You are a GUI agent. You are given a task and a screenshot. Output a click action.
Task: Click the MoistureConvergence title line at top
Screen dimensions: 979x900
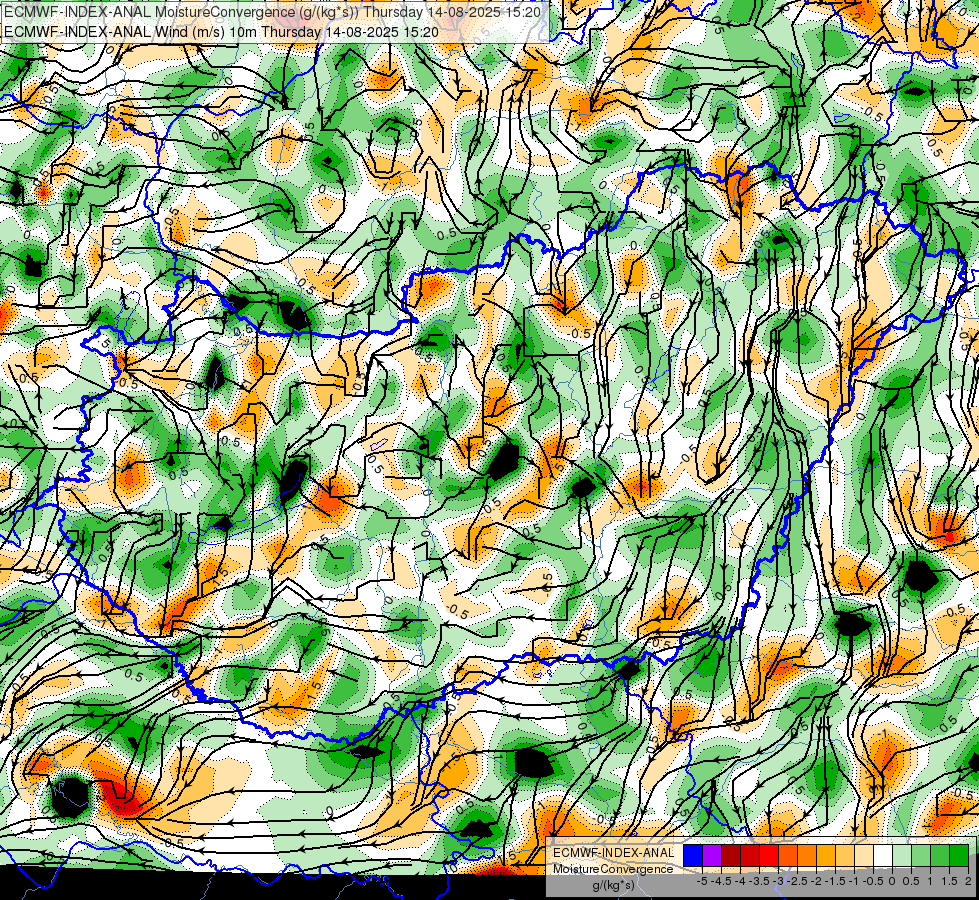tap(272, 12)
